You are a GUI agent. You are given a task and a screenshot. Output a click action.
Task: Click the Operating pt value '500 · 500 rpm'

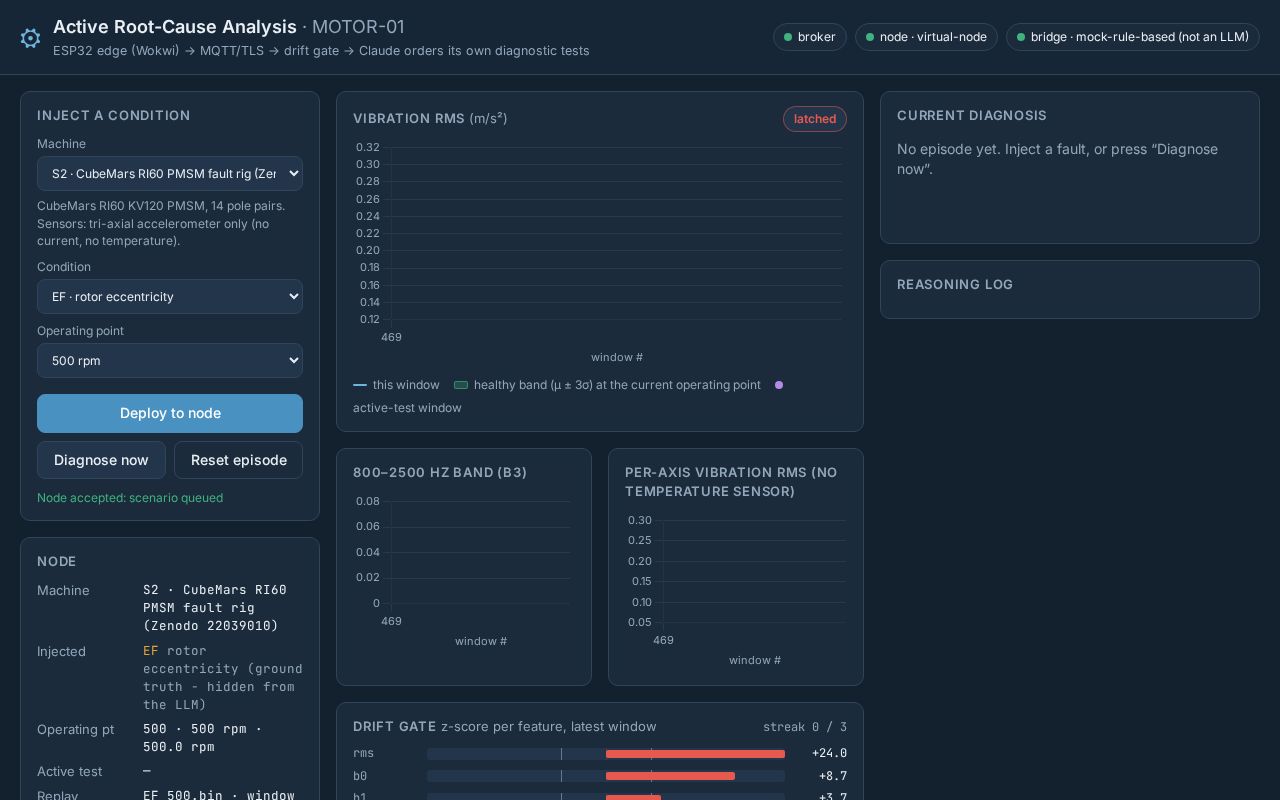(202, 738)
